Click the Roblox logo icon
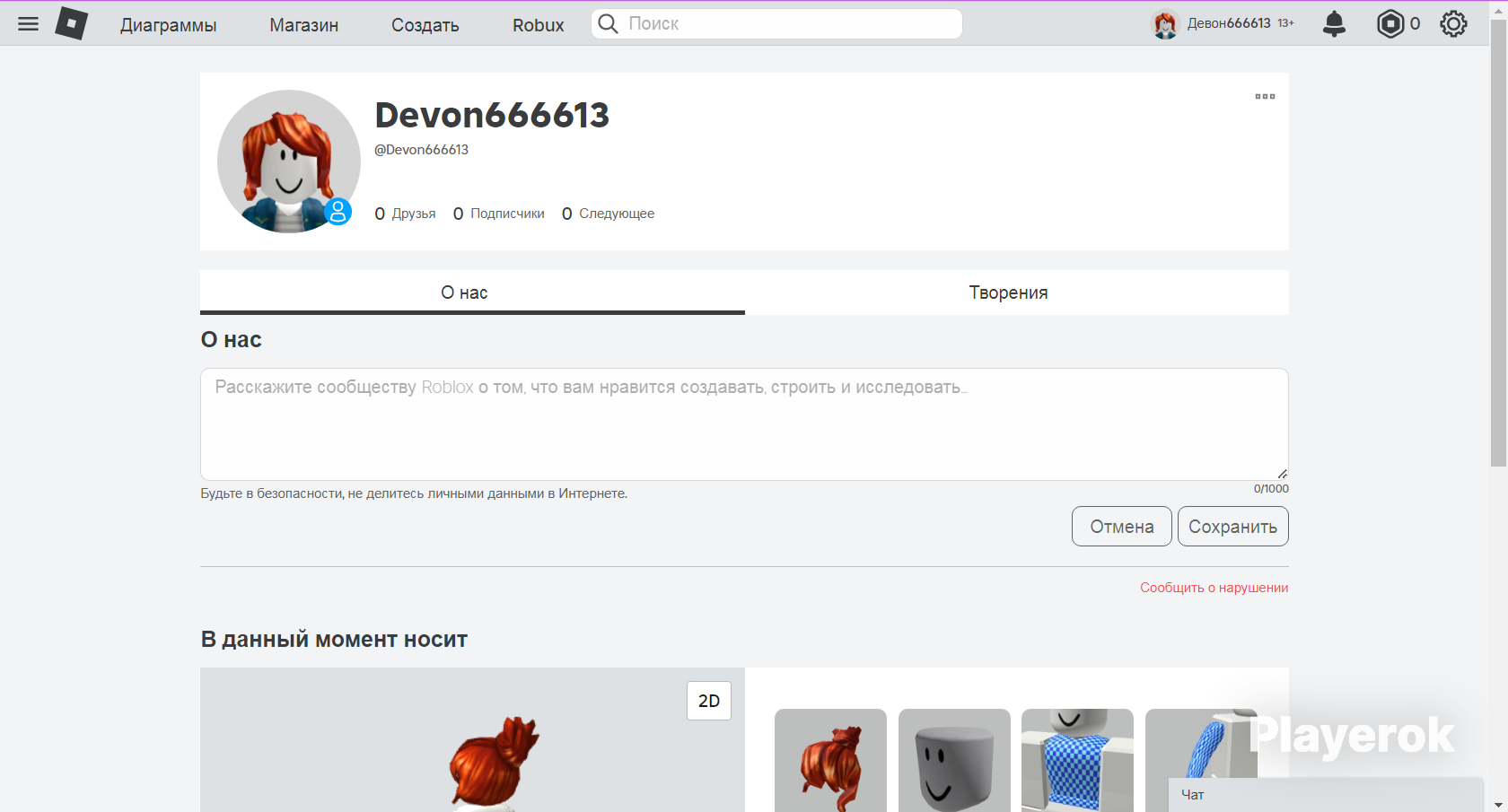The width and height of the screenshot is (1508, 812). (x=72, y=23)
